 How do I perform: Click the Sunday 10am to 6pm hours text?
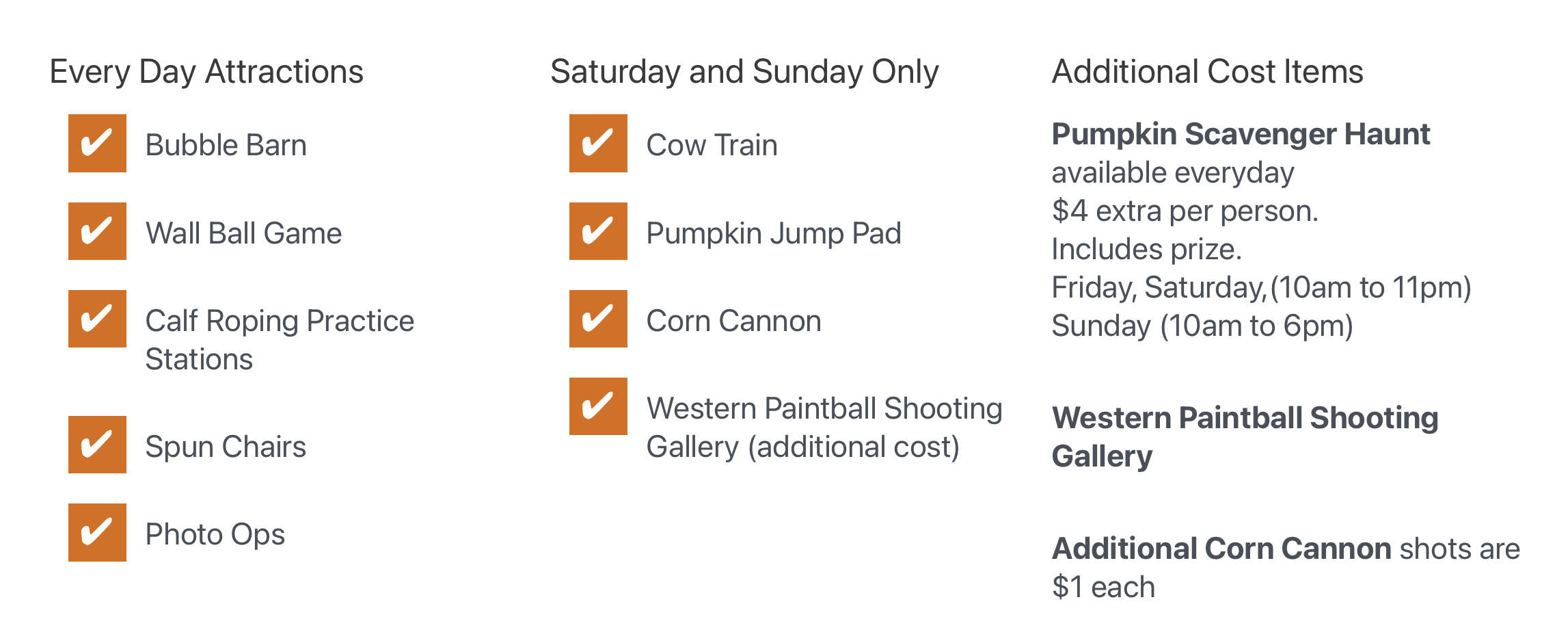(x=1202, y=326)
